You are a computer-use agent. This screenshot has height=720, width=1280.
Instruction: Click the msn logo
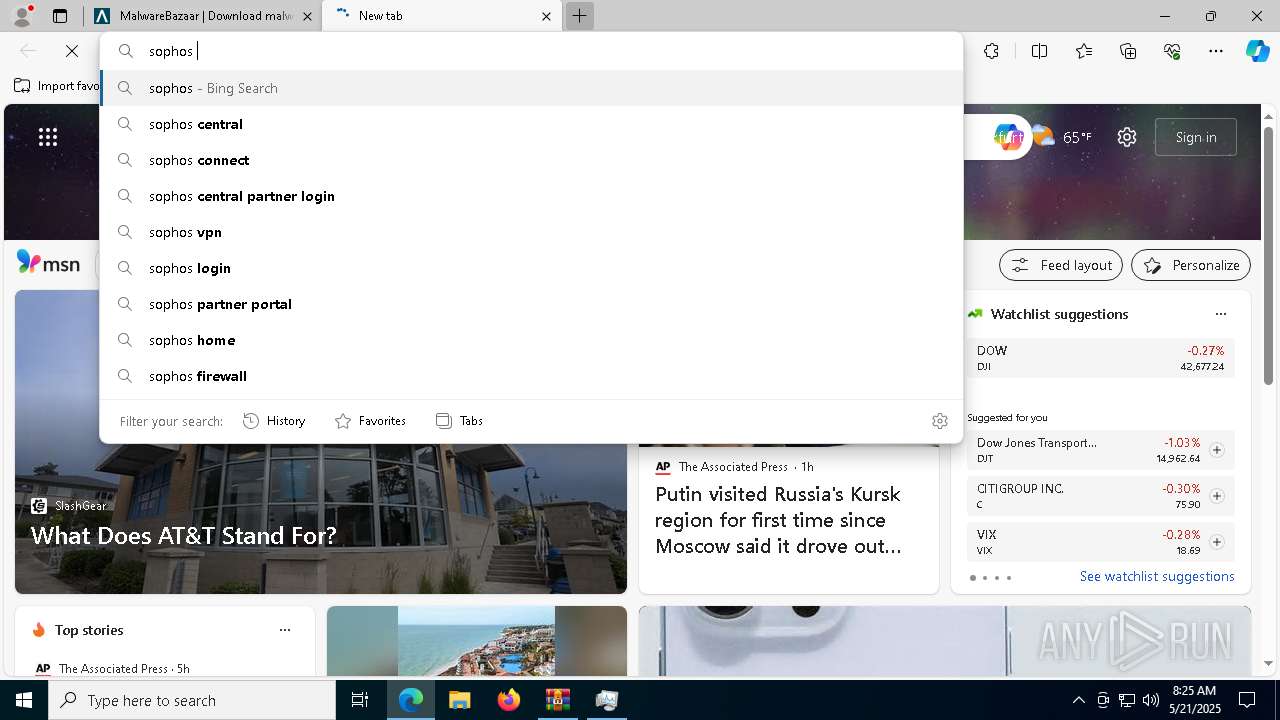coord(48,263)
